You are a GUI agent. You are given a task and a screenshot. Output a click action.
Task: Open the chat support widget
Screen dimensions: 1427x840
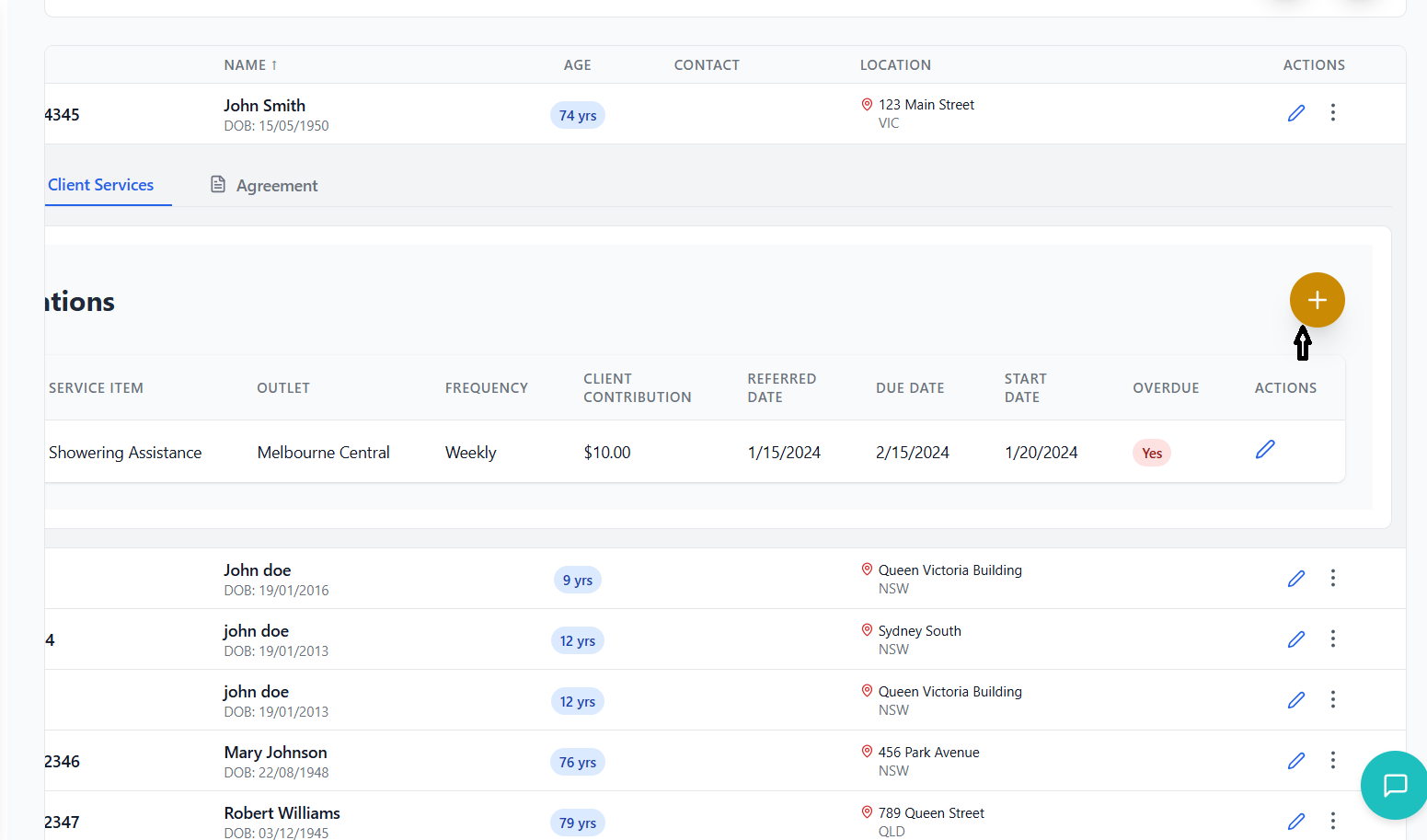pyautogui.click(x=1395, y=785)
